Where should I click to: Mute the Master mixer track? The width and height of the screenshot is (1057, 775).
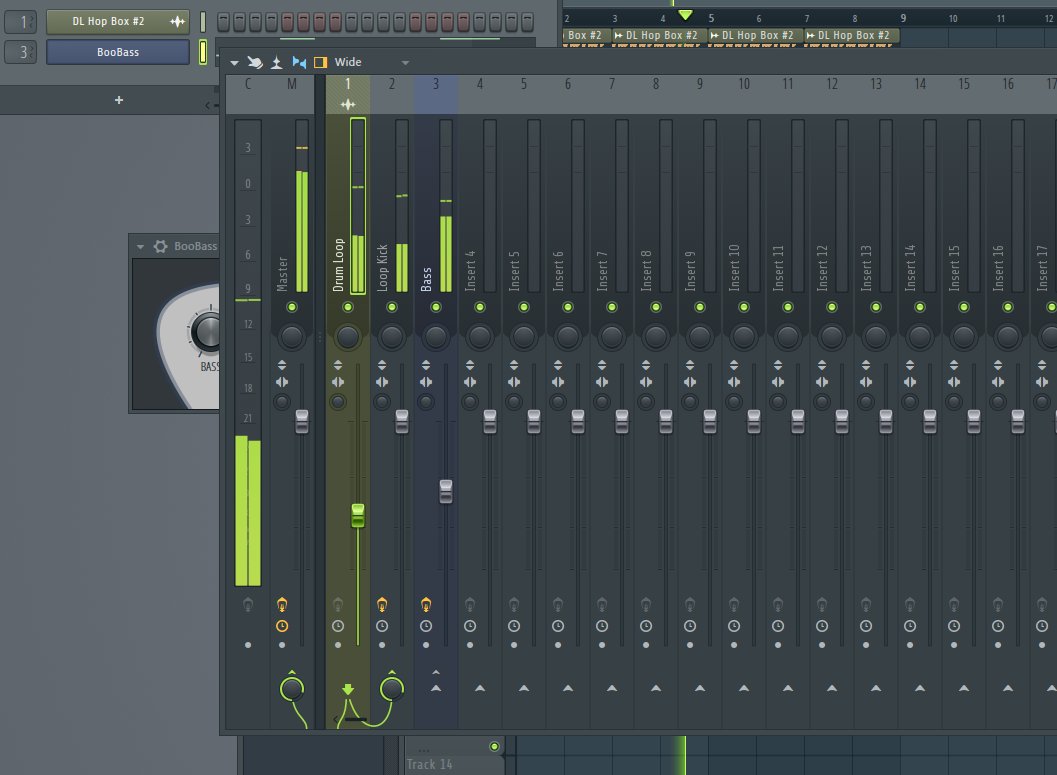click(292, 307)
